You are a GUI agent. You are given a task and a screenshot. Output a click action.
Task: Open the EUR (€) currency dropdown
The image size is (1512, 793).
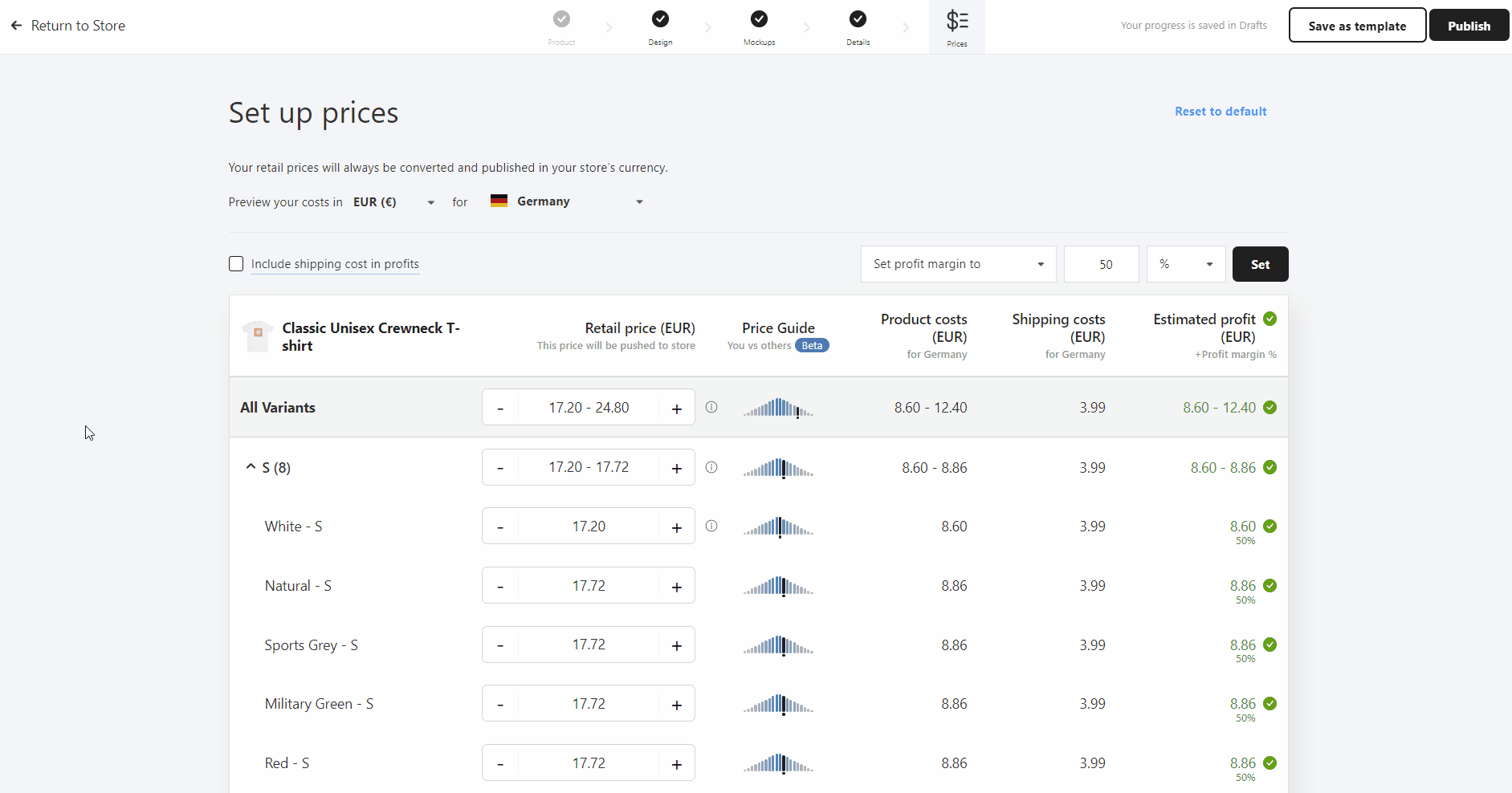(393, 202)
